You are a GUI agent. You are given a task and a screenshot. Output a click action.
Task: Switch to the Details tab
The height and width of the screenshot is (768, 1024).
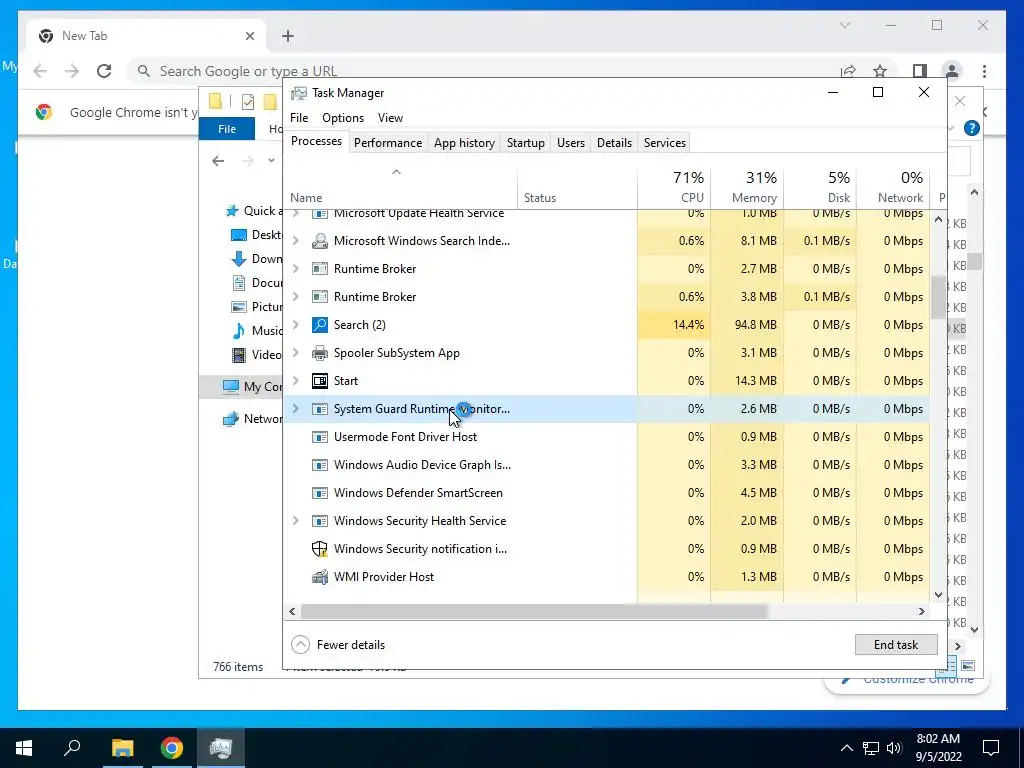point(615,142)
